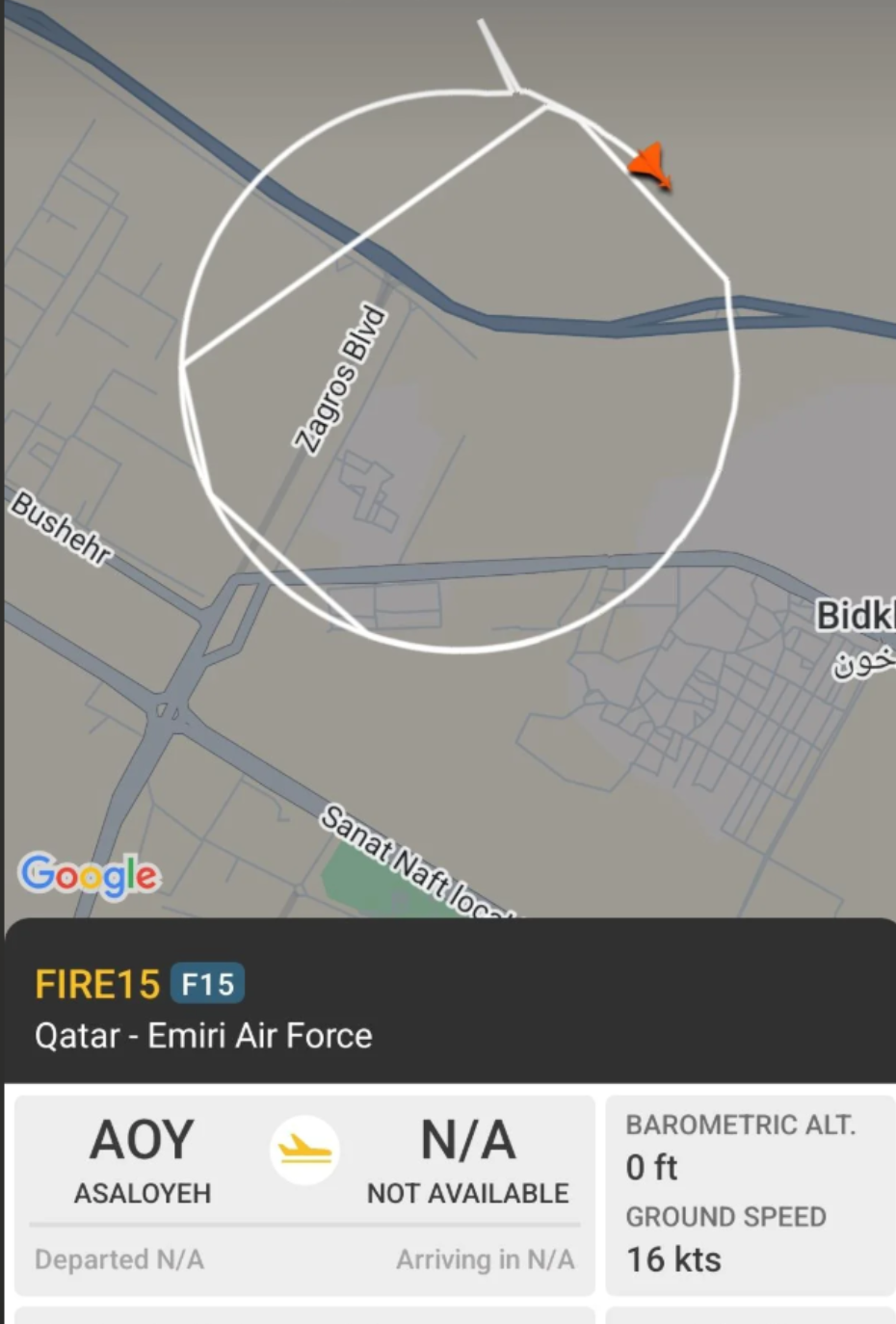Select the 16 kts speed value
The image size is (896, 1324).
[x=673, y=1259]
